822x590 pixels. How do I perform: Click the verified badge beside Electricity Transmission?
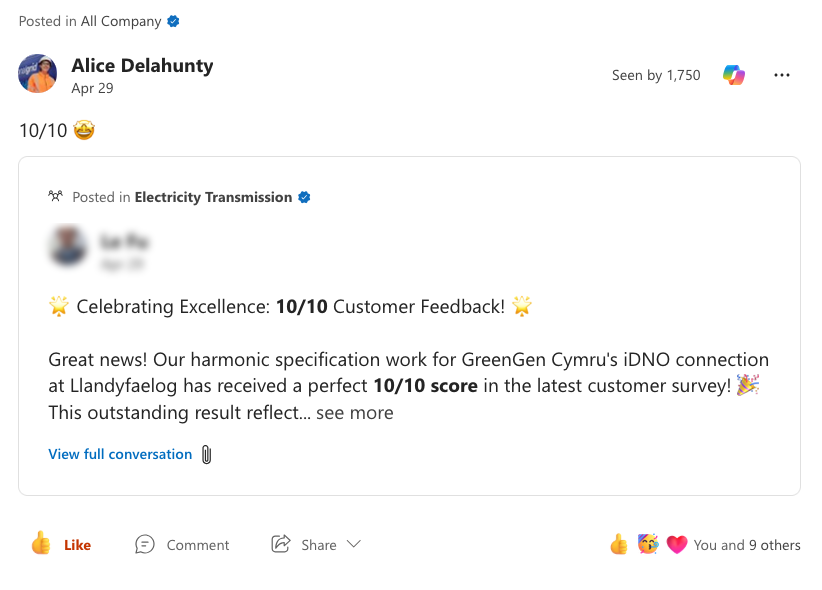click(304, 197)
